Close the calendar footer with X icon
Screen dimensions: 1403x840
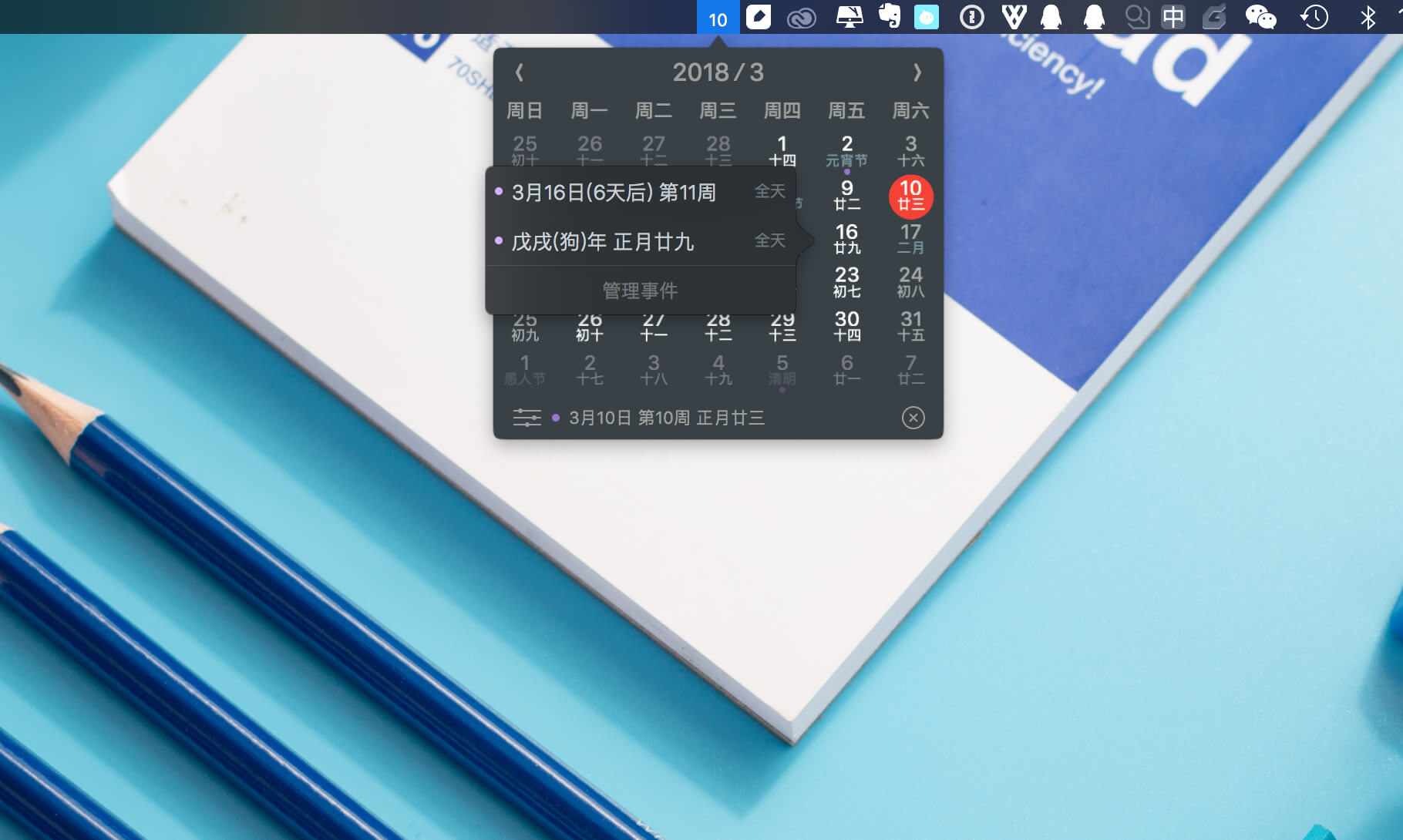pos(913,418)
